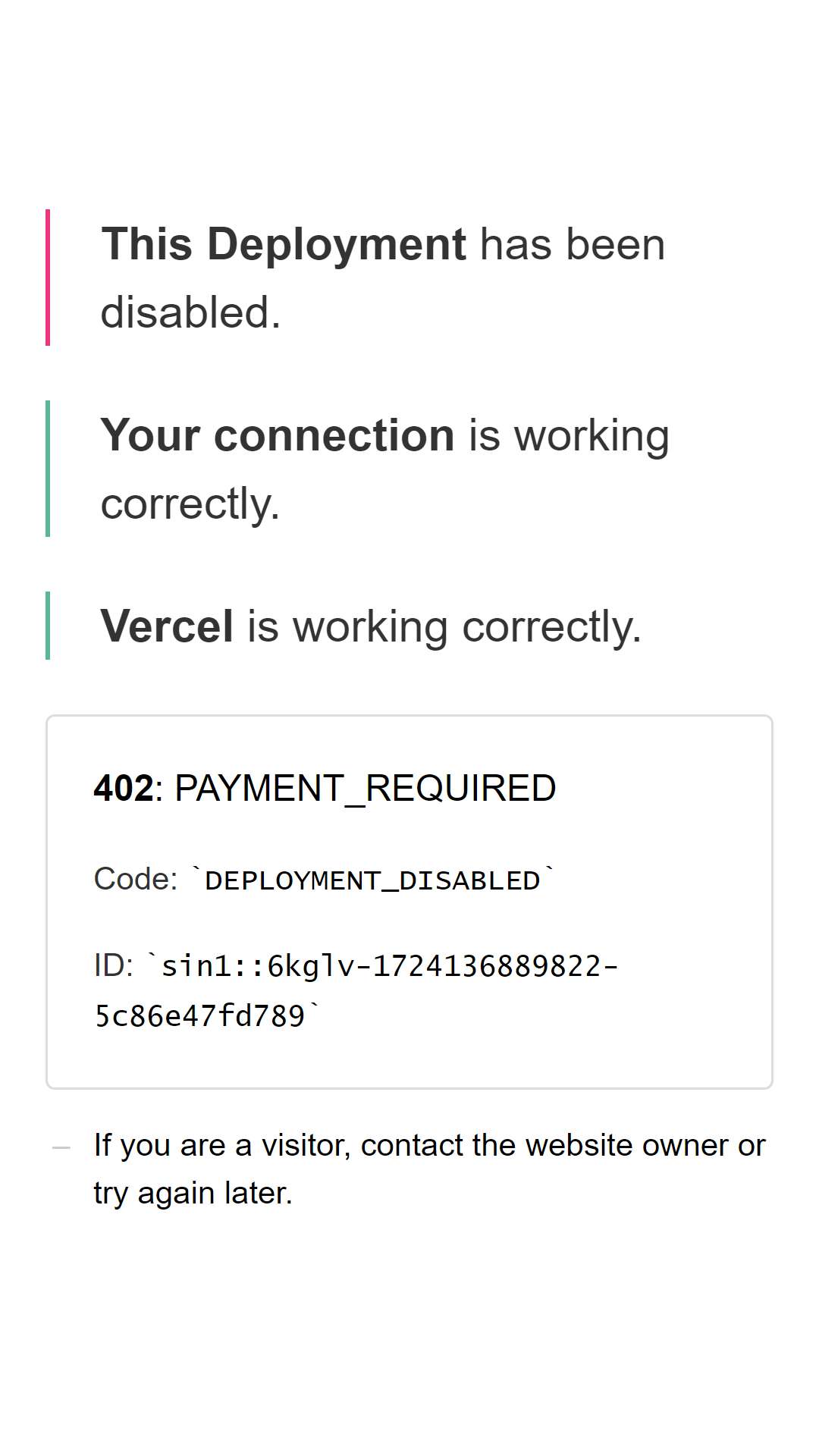Click the DEPLOYMENT_DISABLED code value
Viewport: 819px width, 1456px height.
372,880
